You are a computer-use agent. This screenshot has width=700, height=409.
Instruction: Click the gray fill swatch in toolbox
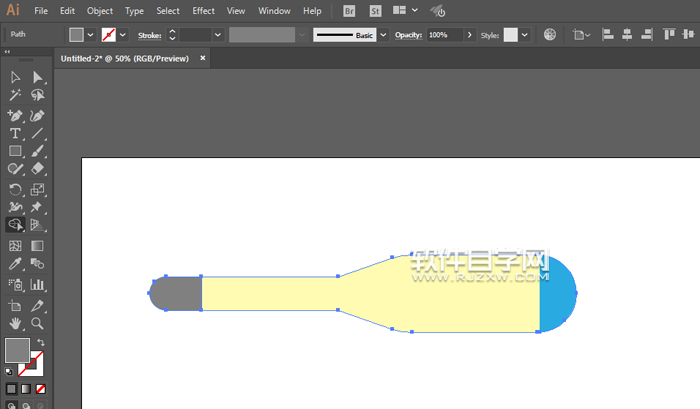[x=17, y=350]
